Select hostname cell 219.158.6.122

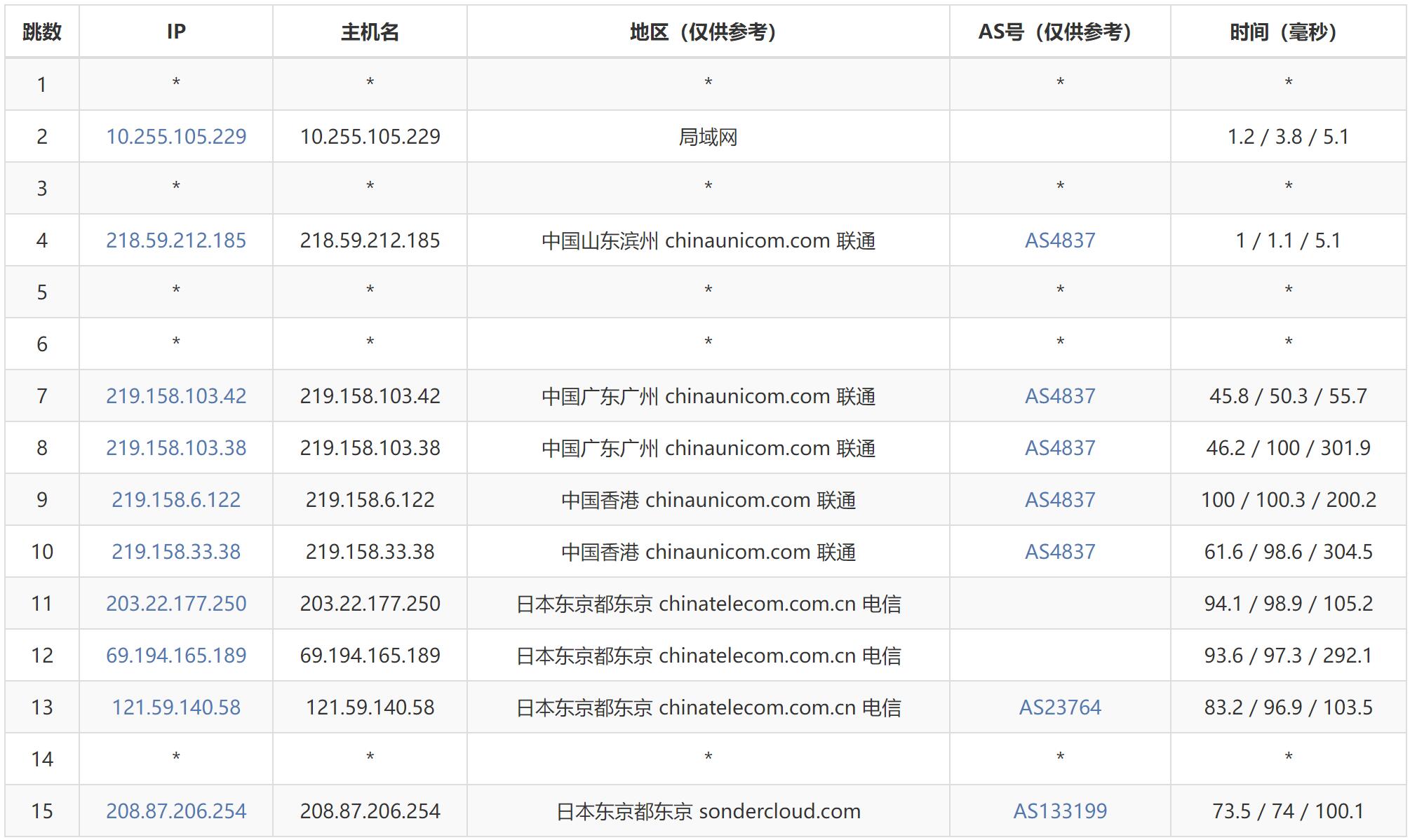370,499
